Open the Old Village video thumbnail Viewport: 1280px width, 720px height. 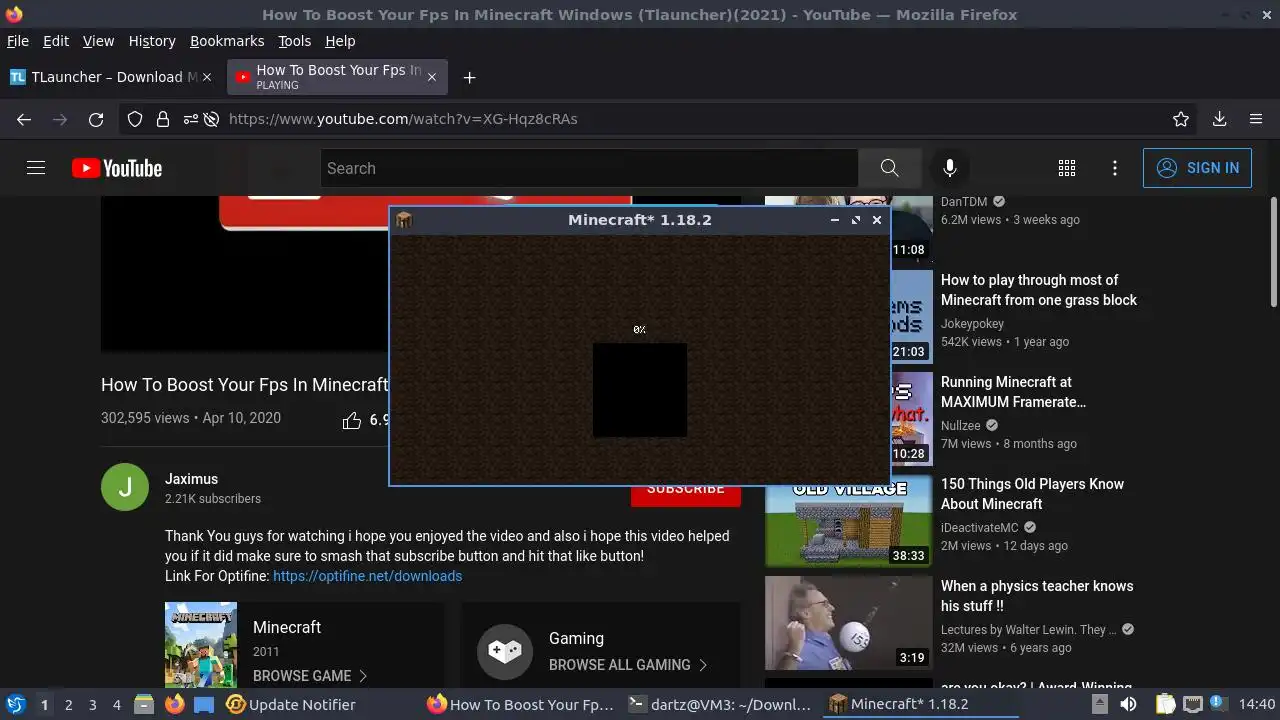(848, 521)
